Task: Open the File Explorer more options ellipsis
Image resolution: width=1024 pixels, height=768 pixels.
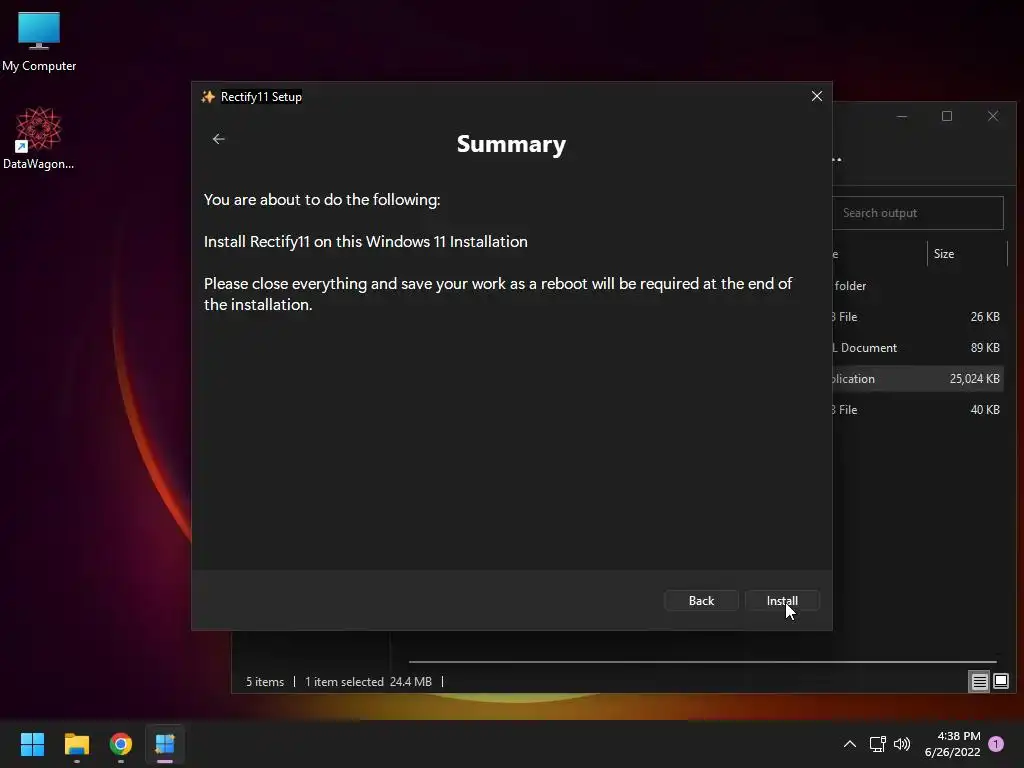Action: (x=837, y=159)
